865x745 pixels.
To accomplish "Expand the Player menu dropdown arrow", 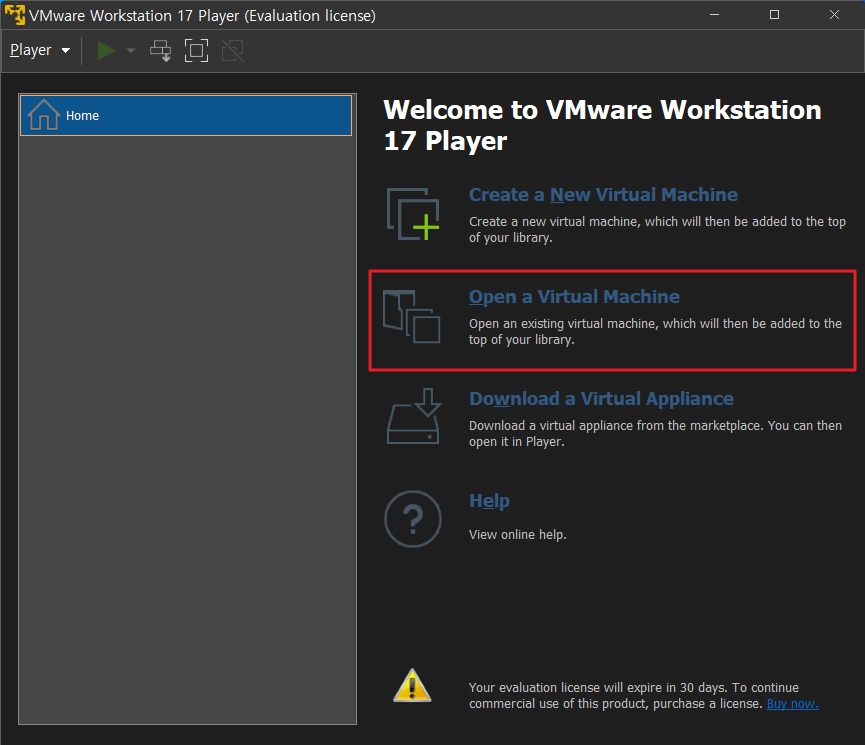I will 66,51.
